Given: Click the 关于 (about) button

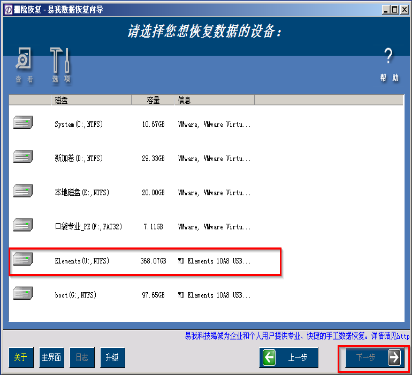Looking at the screenshot, I should (21, 357).
